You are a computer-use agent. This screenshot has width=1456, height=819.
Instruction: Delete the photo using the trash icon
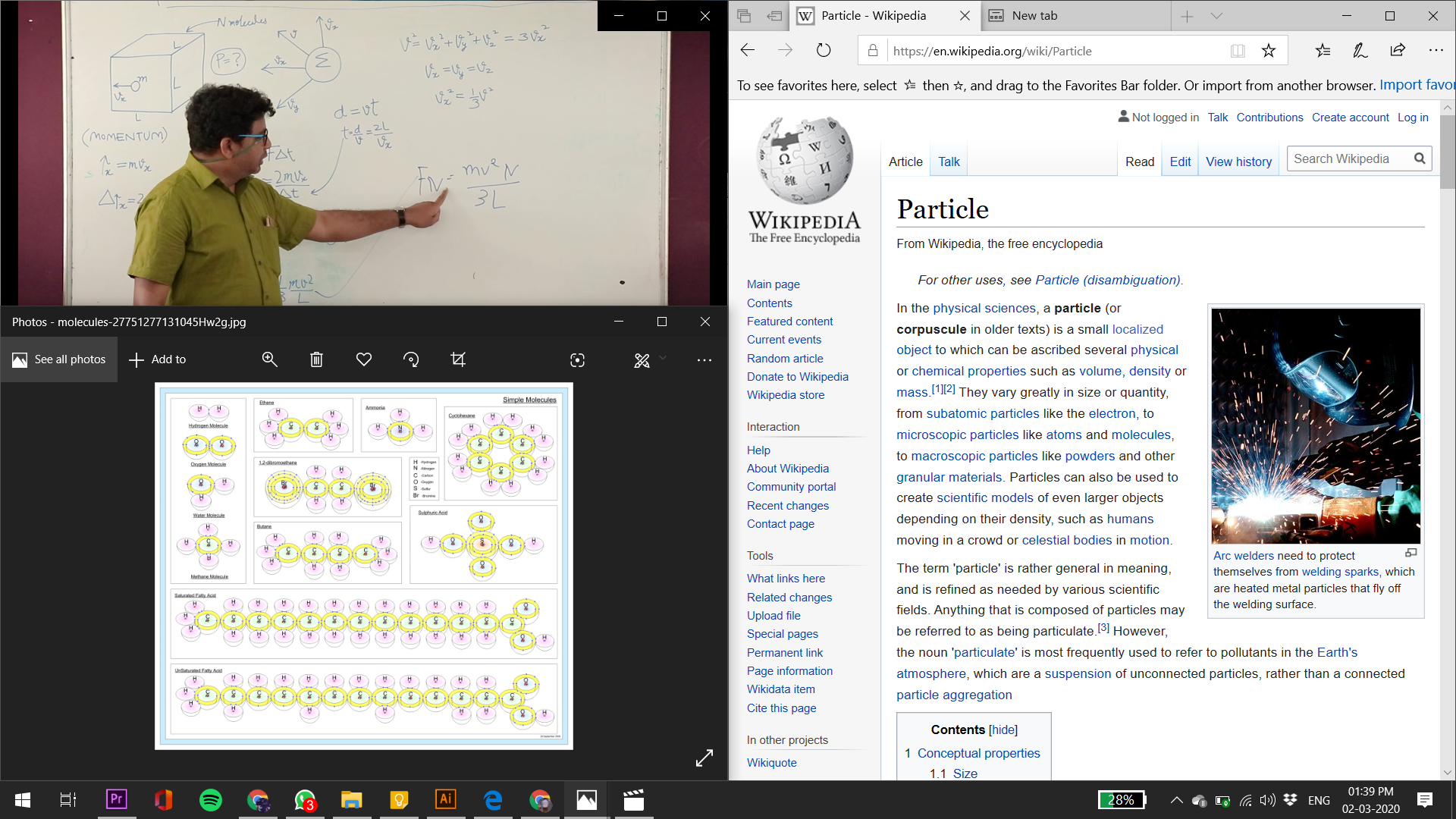coord(317,359)
